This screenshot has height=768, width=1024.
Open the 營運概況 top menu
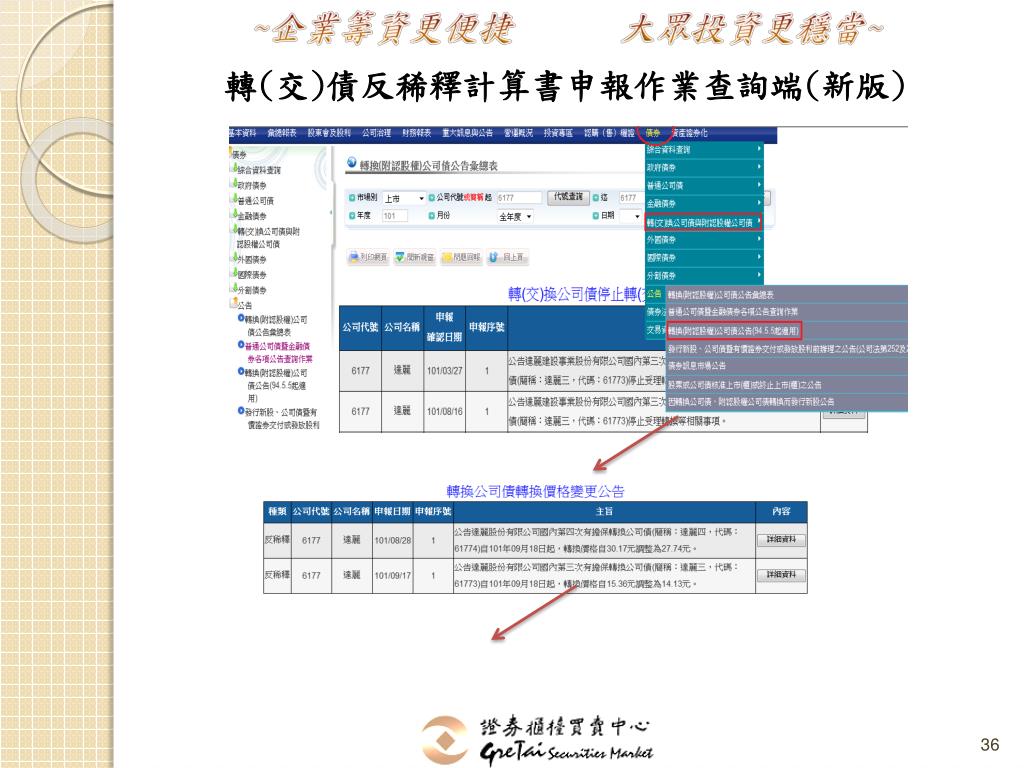click(519, 133)
